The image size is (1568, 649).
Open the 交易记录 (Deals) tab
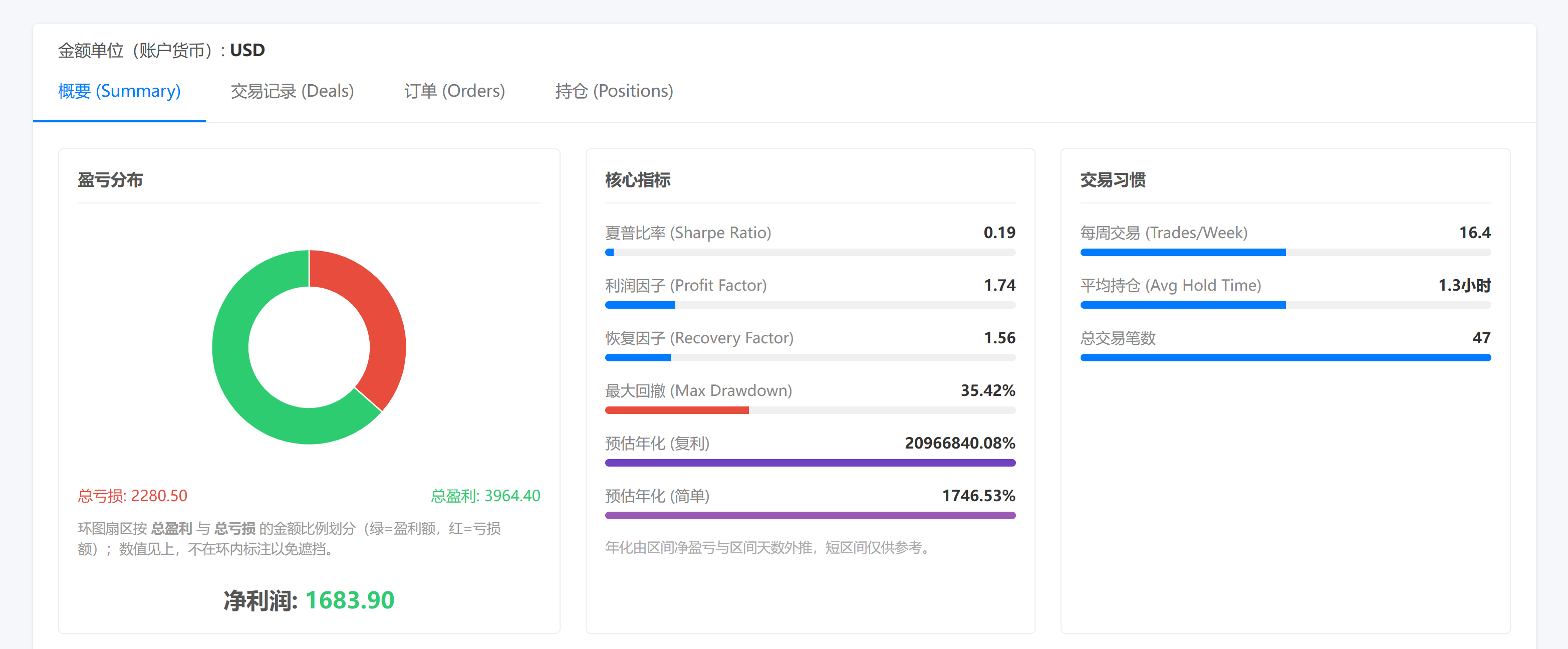[x=292, y=91]
